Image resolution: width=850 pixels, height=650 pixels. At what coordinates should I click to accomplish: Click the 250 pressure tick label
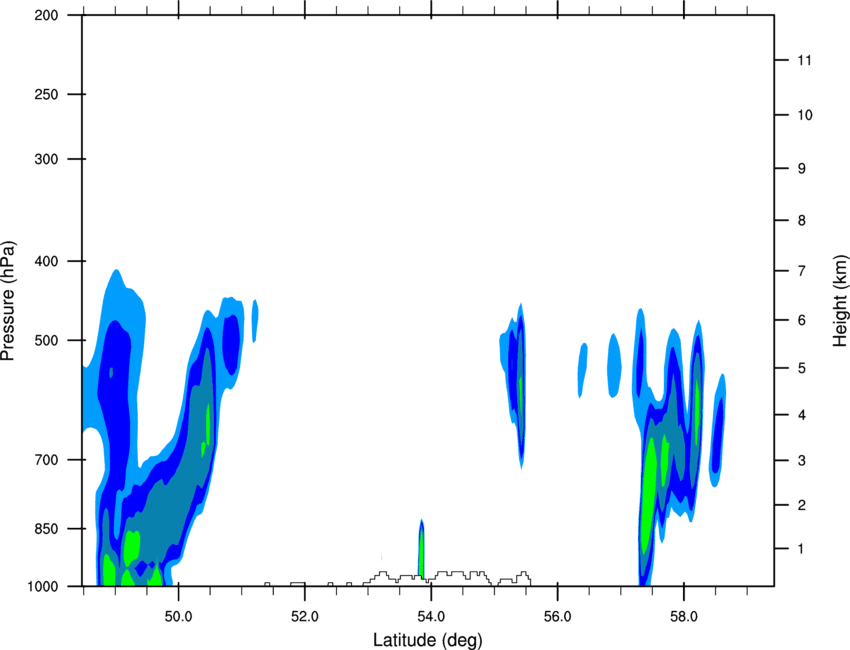(x=46, y=94)
